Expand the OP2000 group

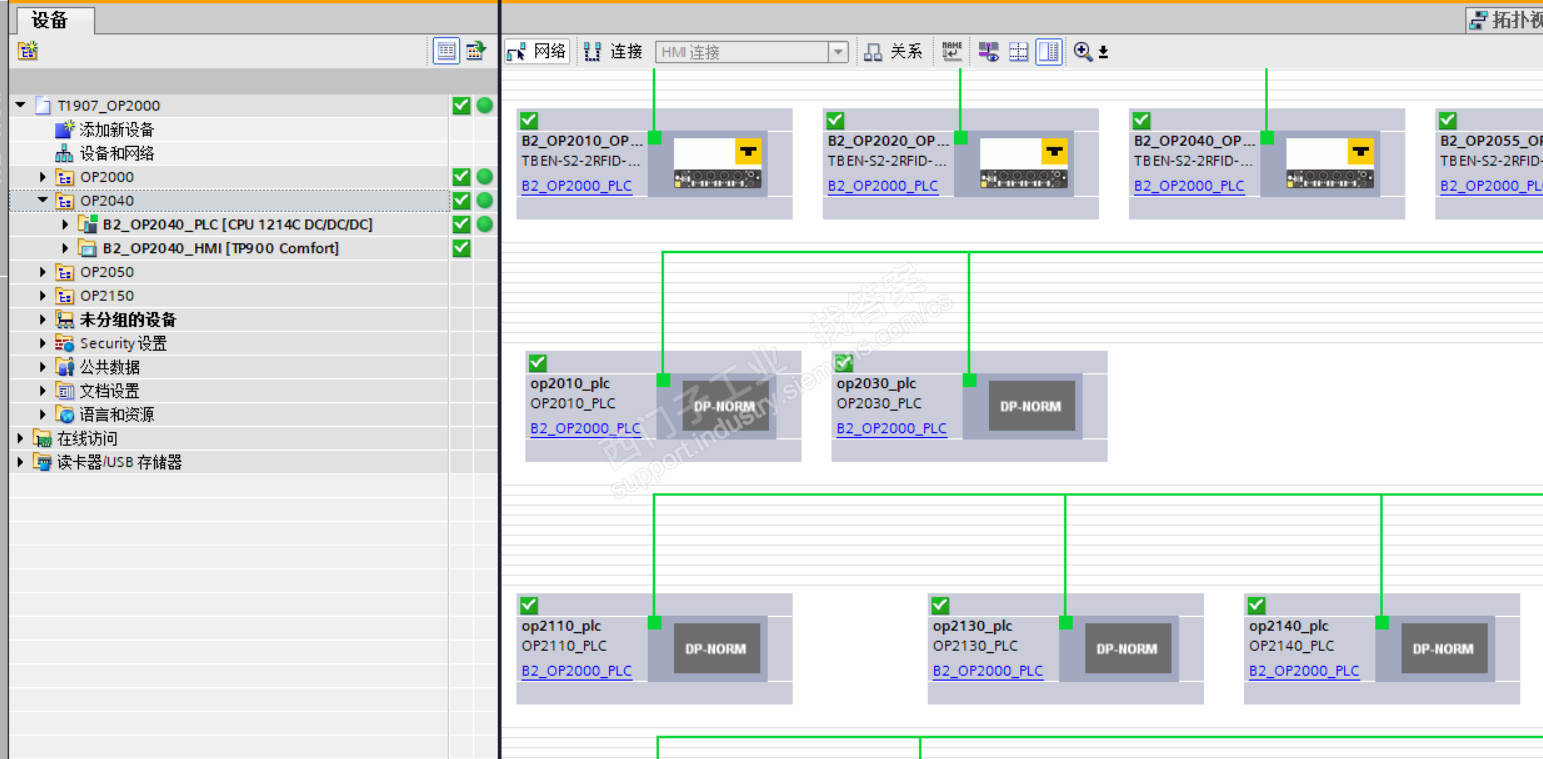(43, 177)
